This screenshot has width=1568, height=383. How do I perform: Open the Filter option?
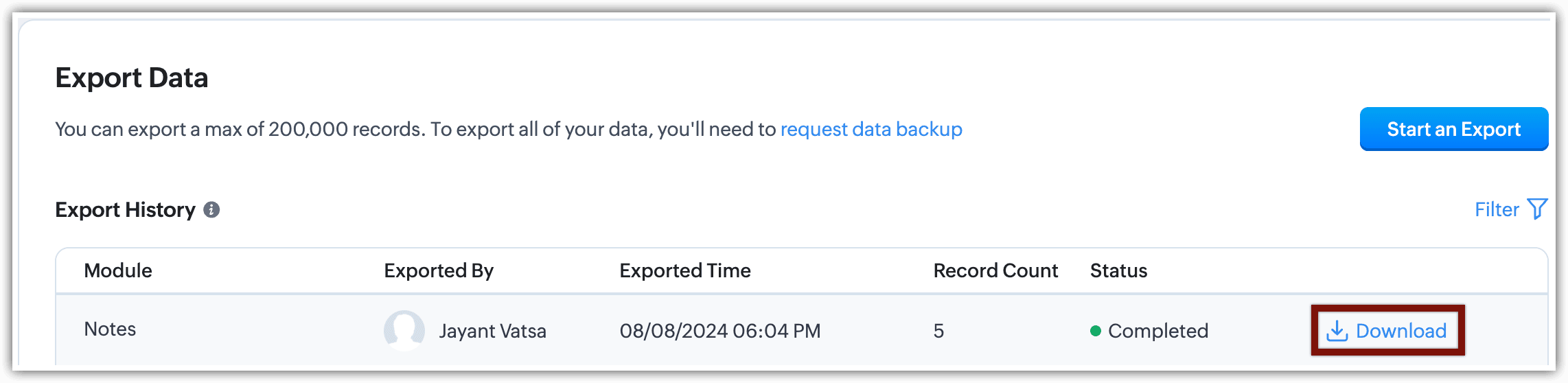click(x=1497, y=209)
